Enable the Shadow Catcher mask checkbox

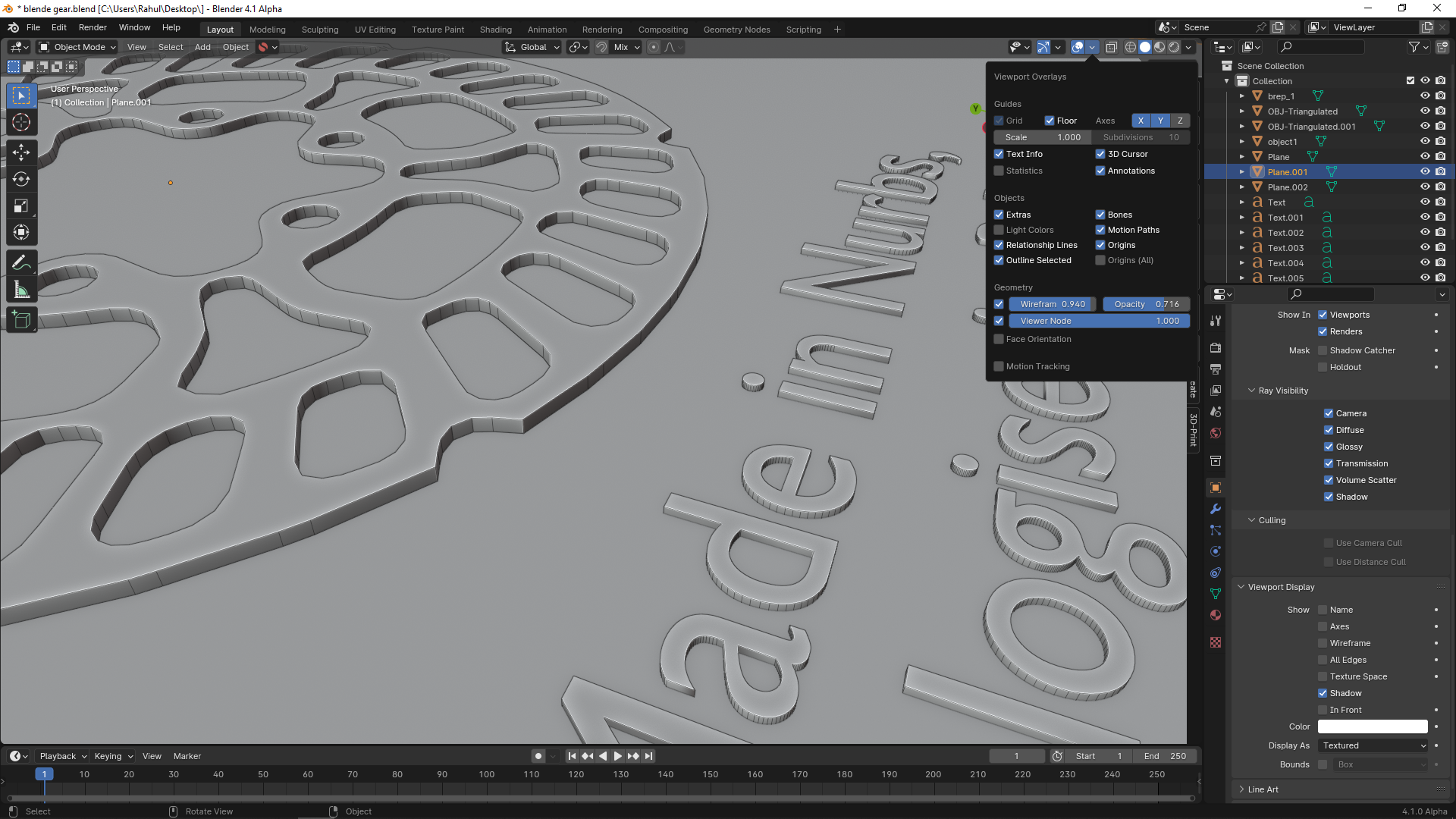[1323, 350]
